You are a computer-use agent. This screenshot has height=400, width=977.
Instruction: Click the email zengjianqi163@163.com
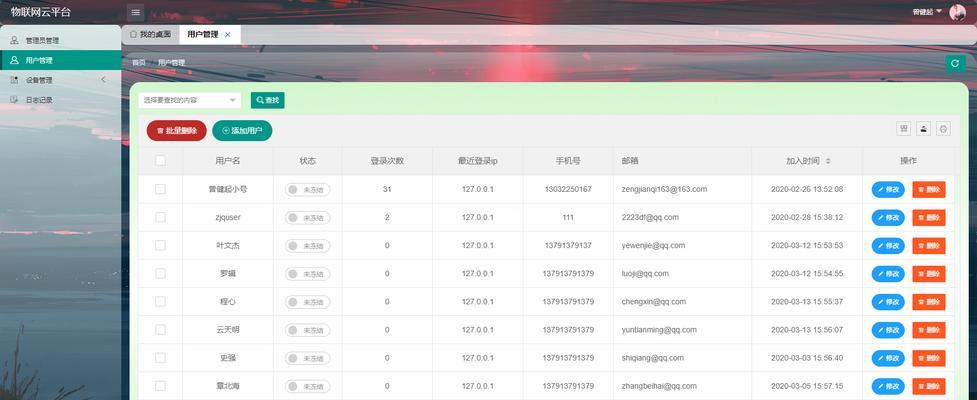(x=664, y=189)
